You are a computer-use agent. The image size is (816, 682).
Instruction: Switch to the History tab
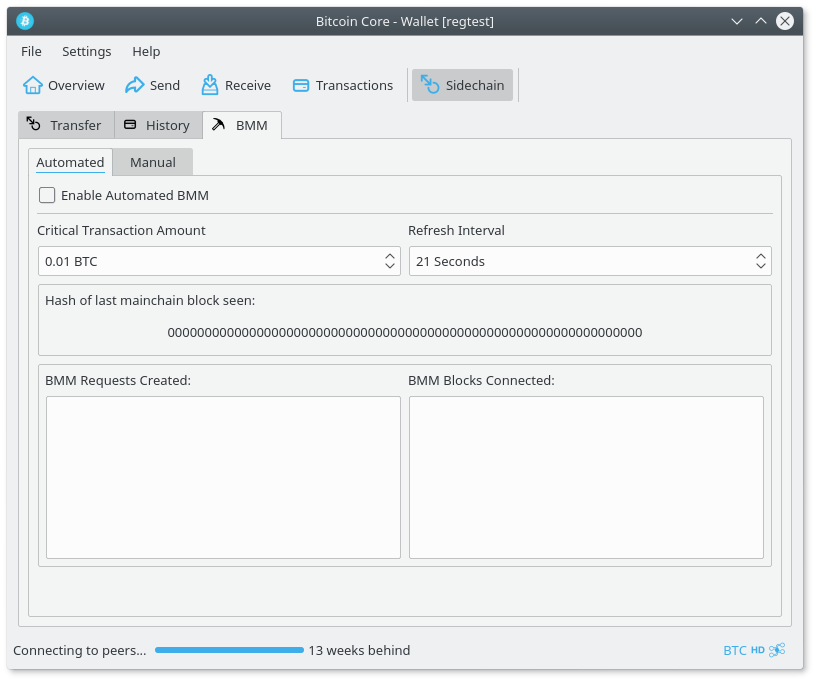click(158, 125)
